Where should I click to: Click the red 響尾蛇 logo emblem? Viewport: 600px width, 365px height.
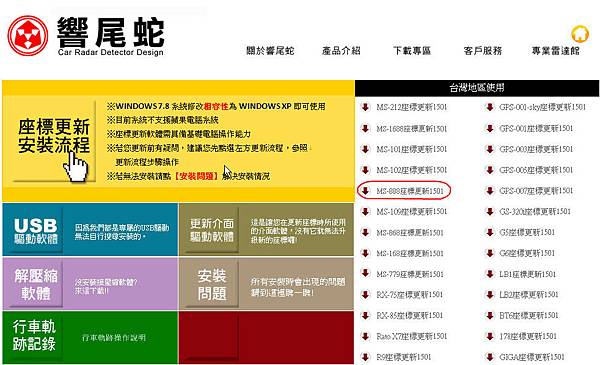pyautogui.click(x=28, y=36)
